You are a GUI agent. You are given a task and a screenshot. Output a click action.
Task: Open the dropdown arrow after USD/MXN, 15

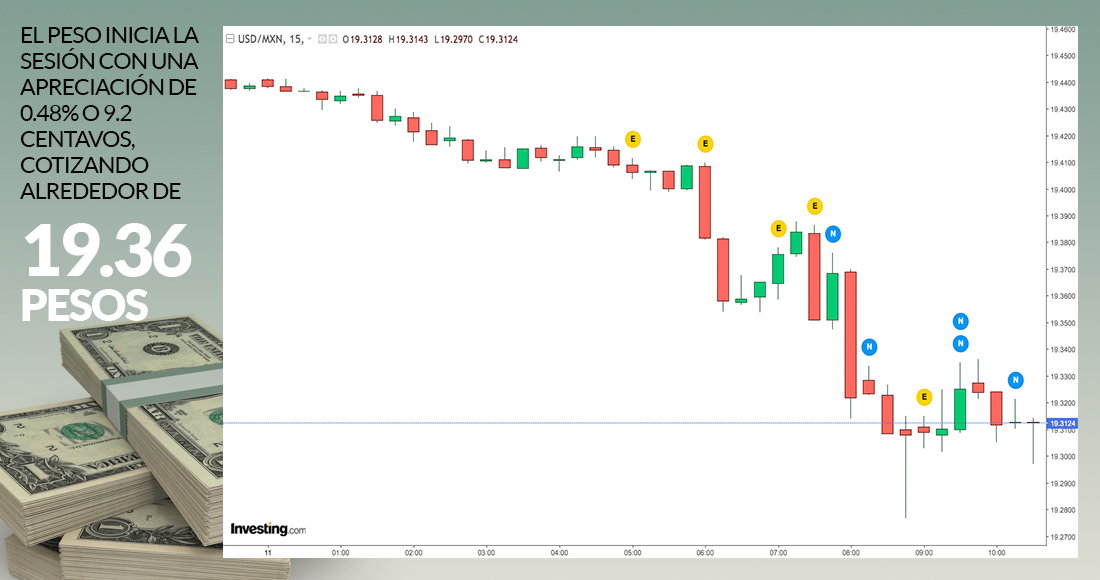(x=310, y=39)
